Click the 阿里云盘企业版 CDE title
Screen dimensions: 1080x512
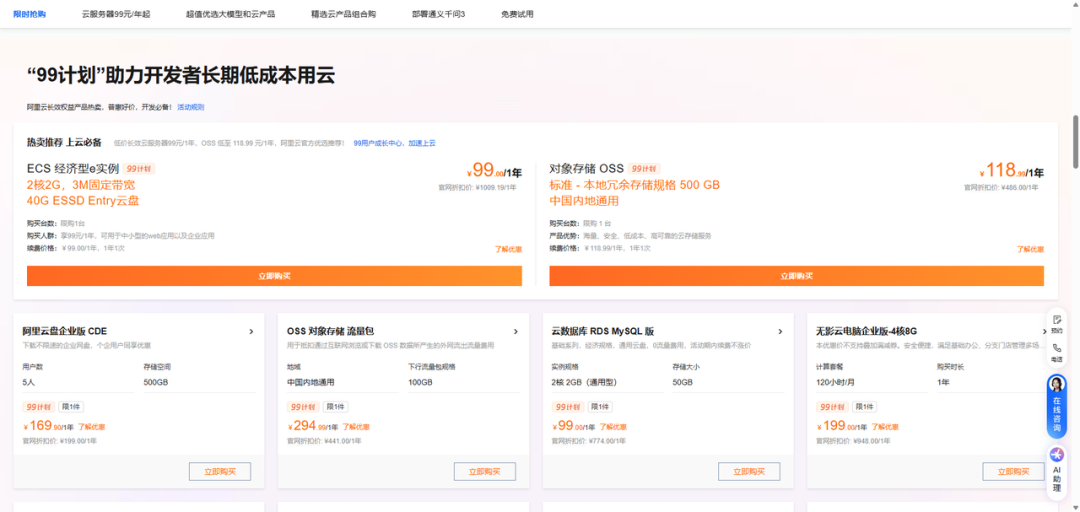coord(65,331)
